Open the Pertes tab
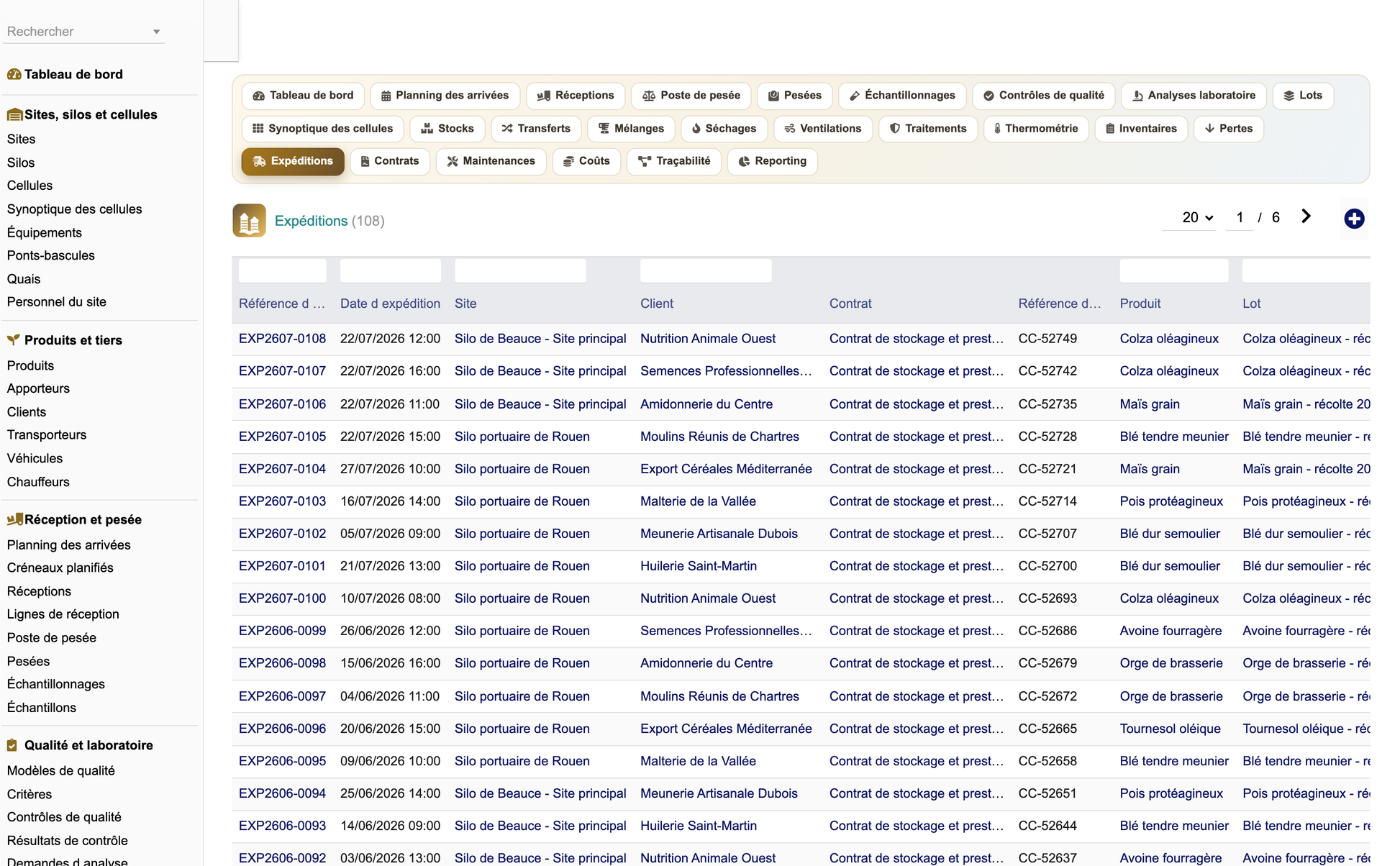This screenshot has height=866, width=1400. [x=1229, y=129]
